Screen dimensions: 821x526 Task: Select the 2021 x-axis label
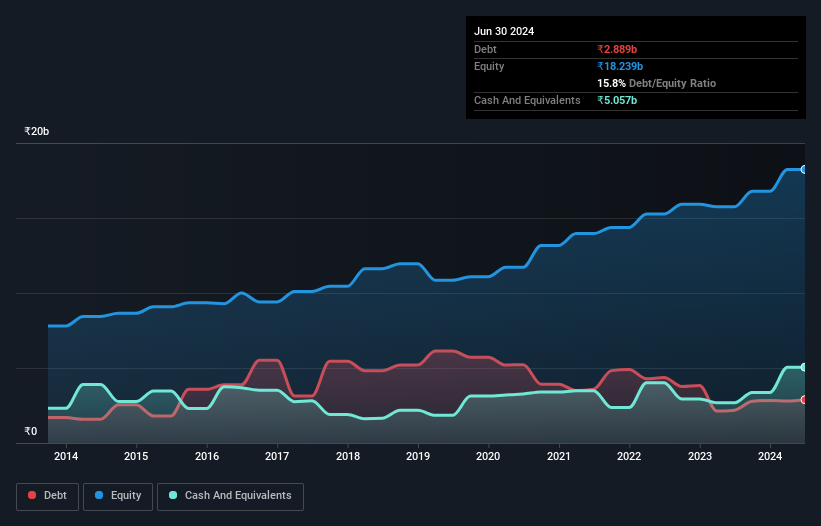[x=559, y=456]
